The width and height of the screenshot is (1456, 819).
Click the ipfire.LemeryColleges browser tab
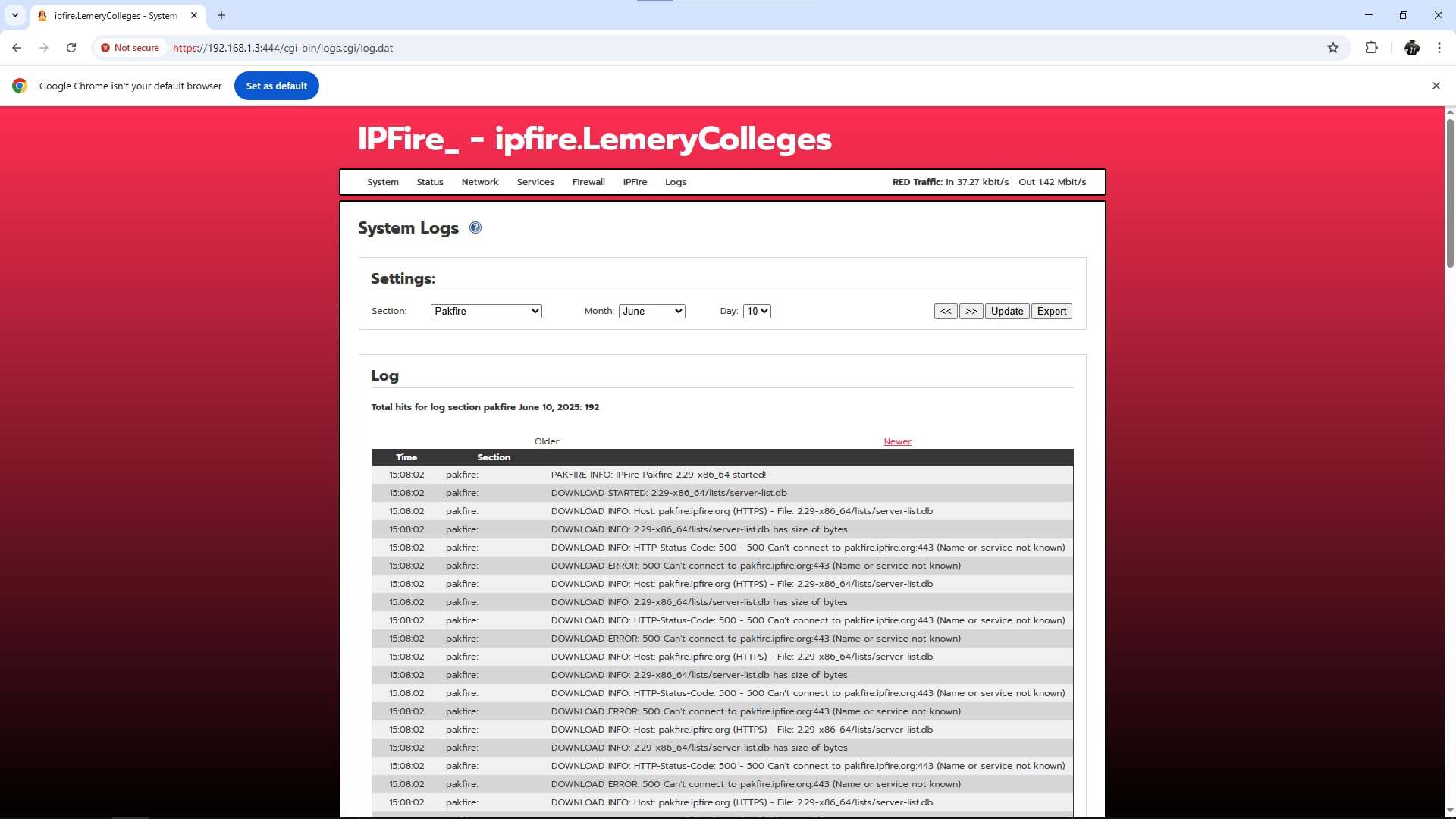(118, 15)
